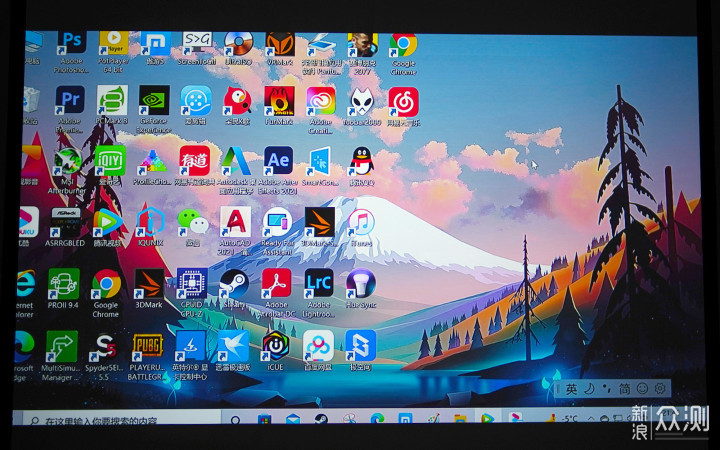Viewport: 720px width, 450px height.
Task: Launch the MSI Afterburner shortcut
Action: (x=68, y=161)
